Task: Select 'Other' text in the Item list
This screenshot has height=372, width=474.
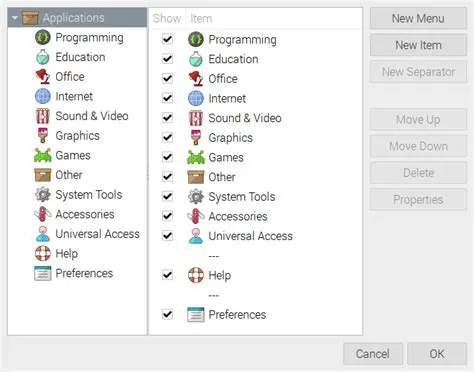Action: pyautogui.click(x=222, y=177)
